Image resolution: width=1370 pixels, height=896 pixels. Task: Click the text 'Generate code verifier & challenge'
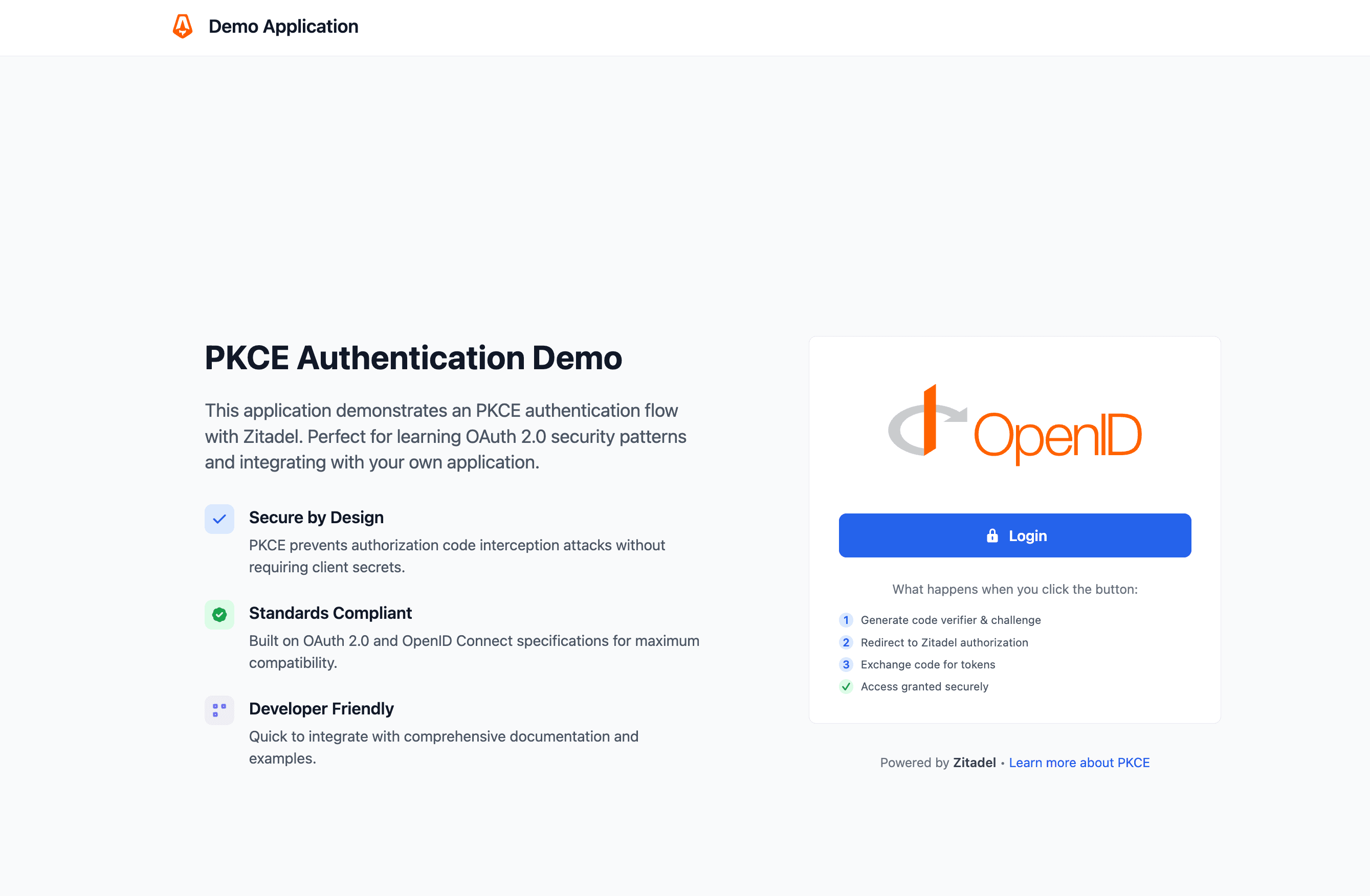(951, 620)
